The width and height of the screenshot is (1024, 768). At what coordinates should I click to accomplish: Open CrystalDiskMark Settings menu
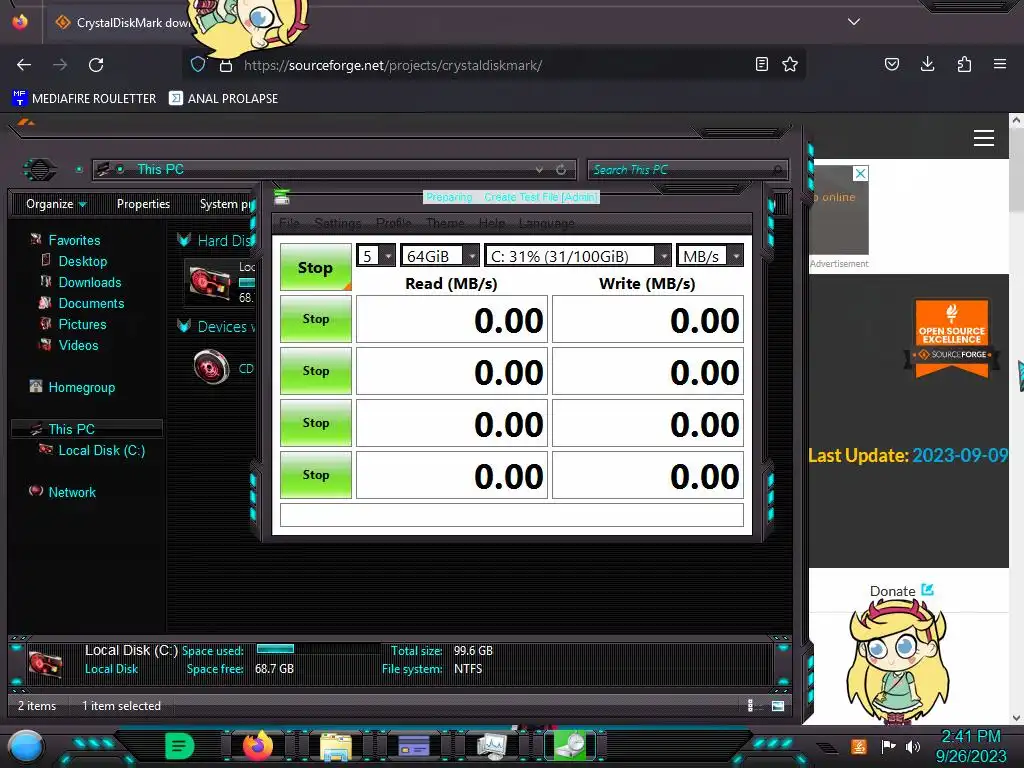tap(337, 223)
